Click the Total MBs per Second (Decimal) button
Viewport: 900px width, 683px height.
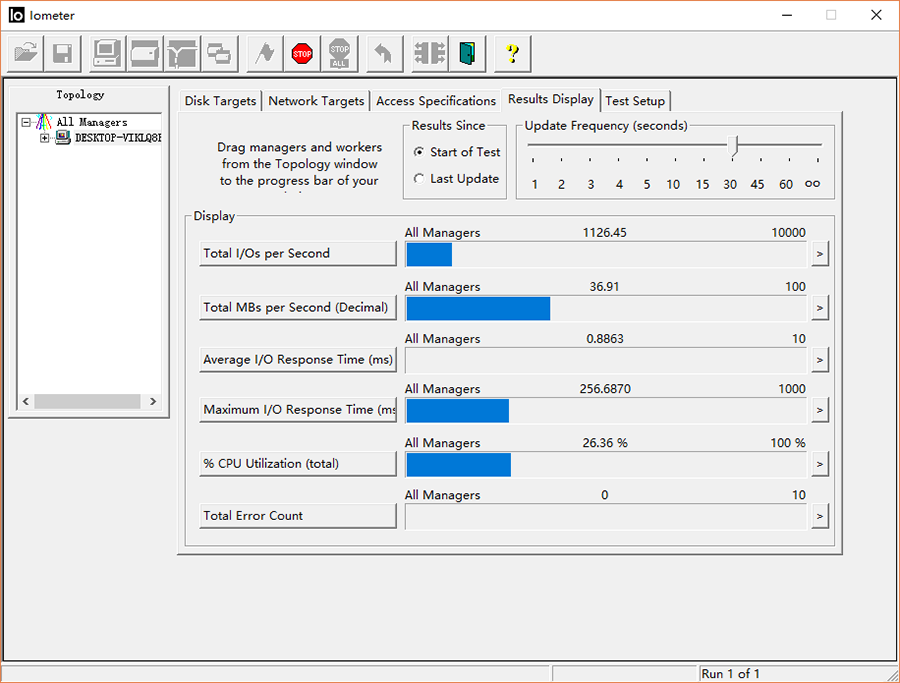click(x=297, y=307)
